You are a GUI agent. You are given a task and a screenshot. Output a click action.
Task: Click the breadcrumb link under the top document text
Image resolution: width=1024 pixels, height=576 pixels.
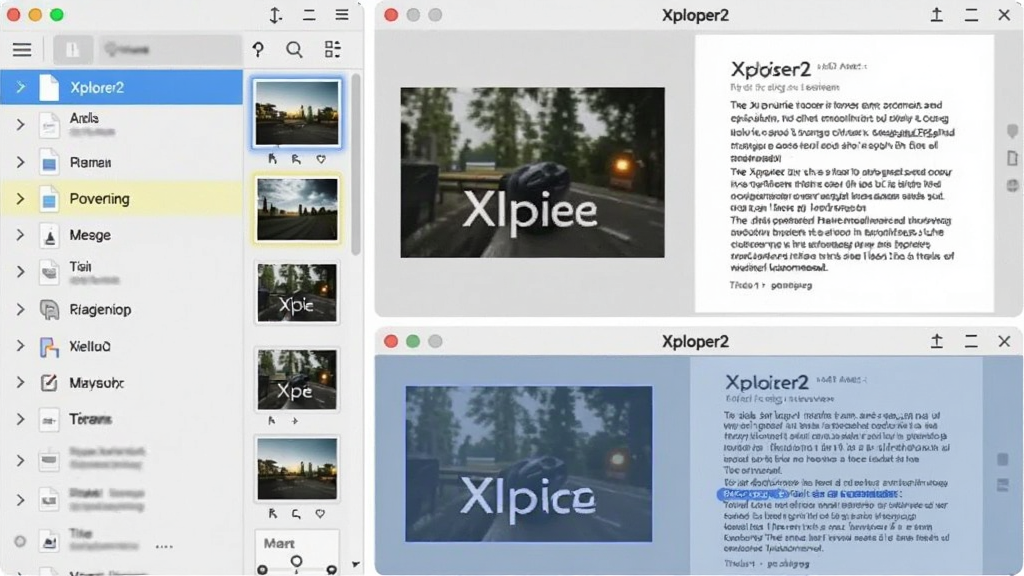click(x=771, y=285)
